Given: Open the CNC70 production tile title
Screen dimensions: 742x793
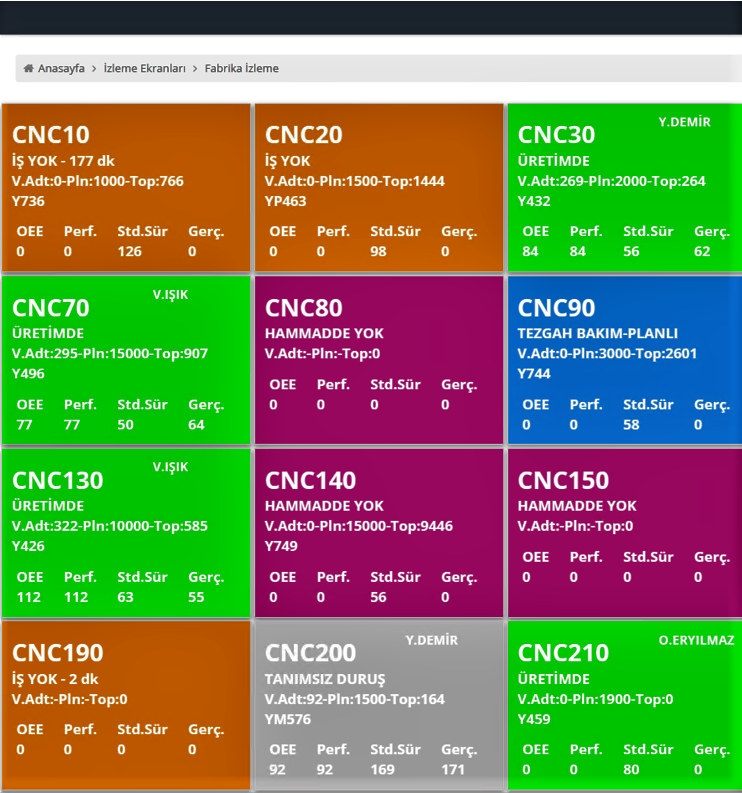Looking at the screenshot, I should (x=51, y=307).
